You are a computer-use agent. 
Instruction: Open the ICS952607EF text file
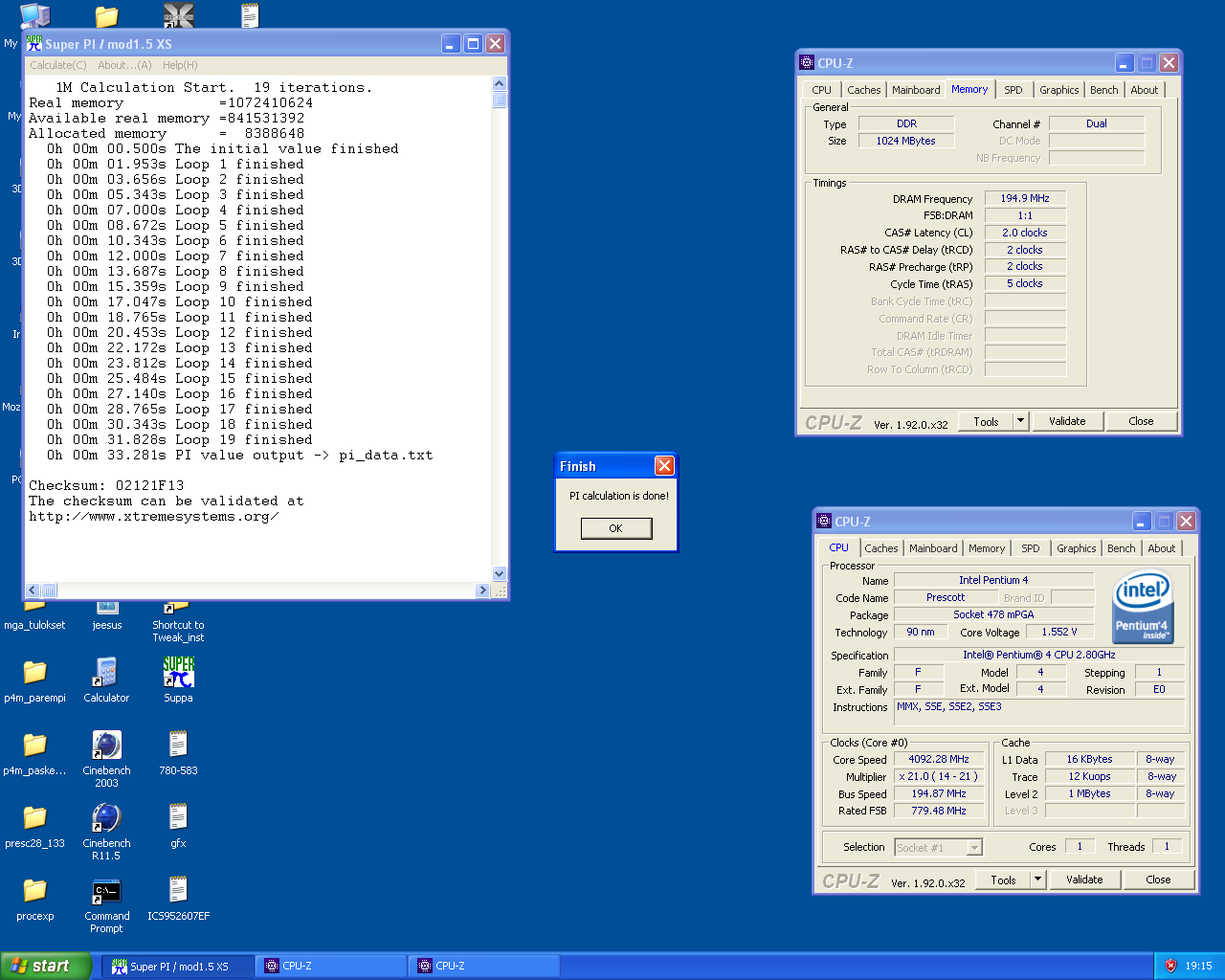click(178, 899)
